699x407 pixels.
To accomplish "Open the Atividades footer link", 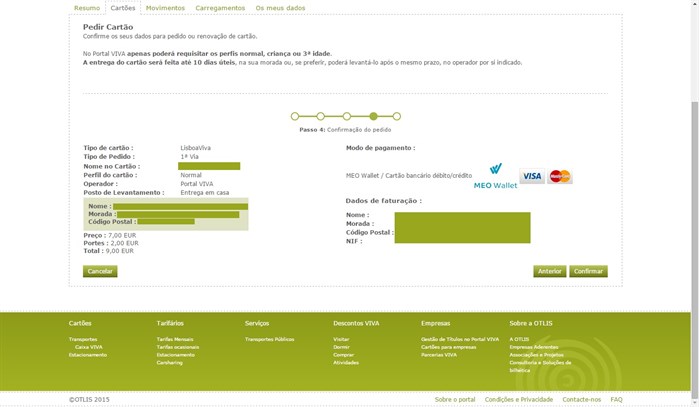I will [346, 362].
